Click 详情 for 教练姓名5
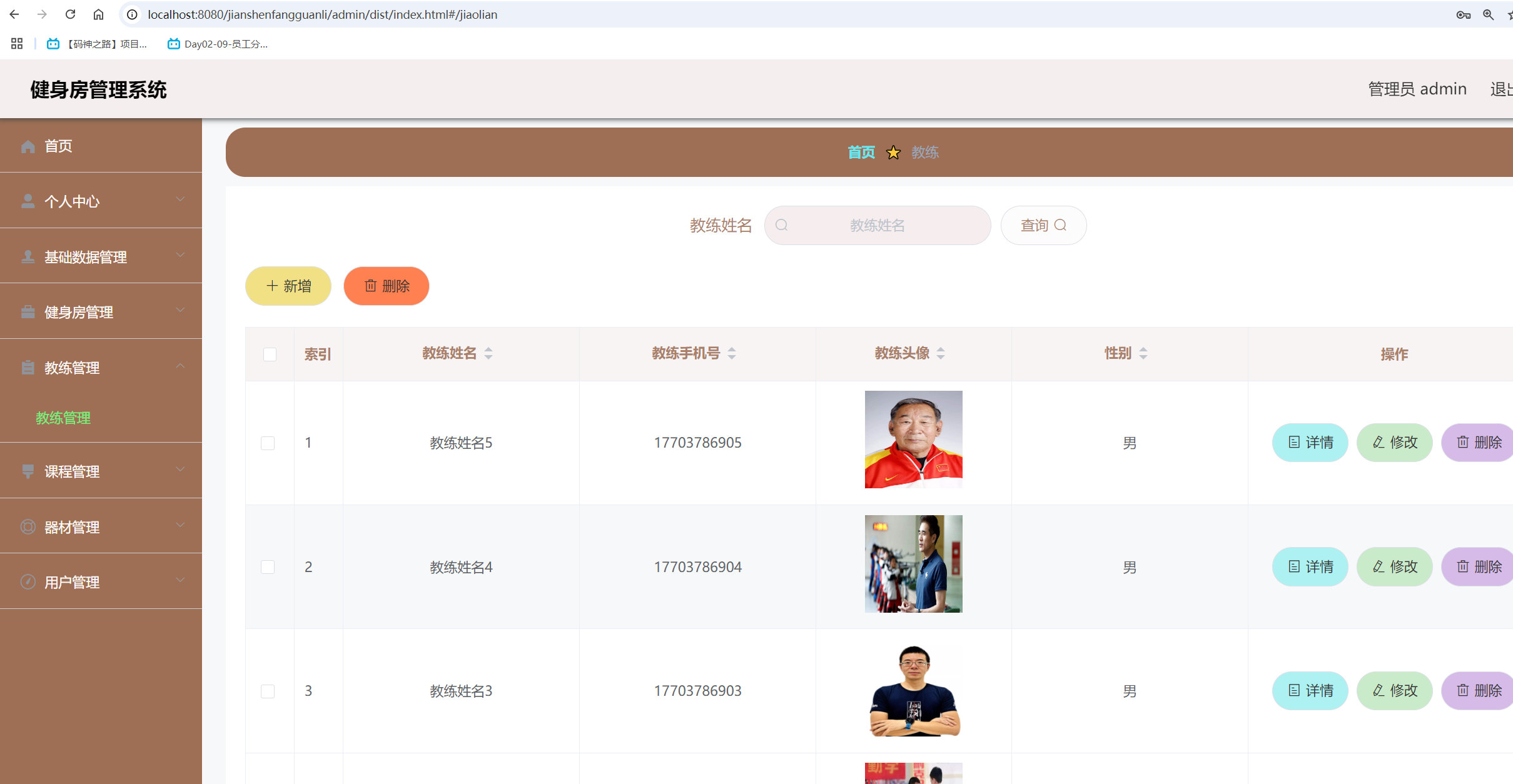The width and height of the screenshot is (1513, 784). (1310, 443)
